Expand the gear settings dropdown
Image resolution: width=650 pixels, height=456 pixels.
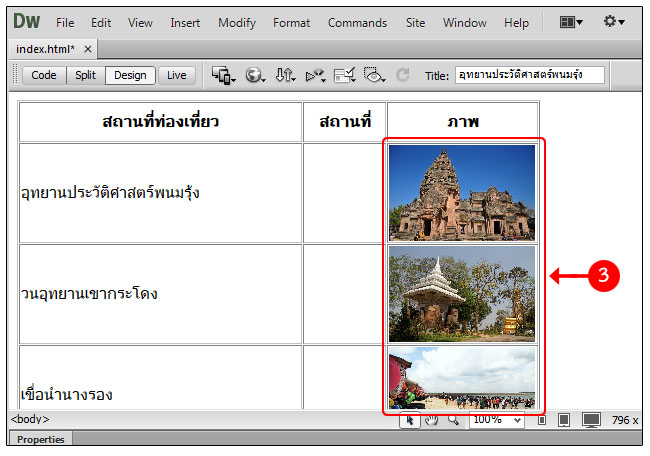(614, 21)
